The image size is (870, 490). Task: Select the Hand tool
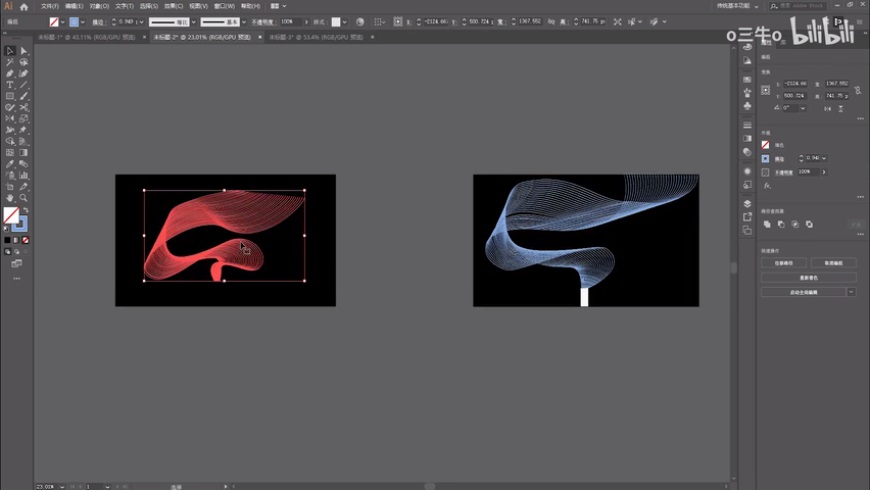click(x=10, y=198)
